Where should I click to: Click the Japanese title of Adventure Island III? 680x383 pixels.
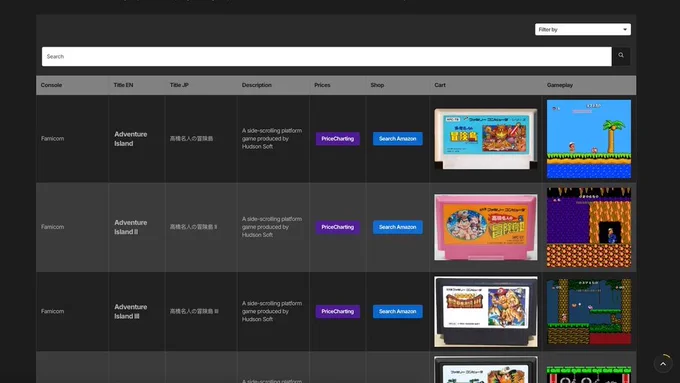194,311
